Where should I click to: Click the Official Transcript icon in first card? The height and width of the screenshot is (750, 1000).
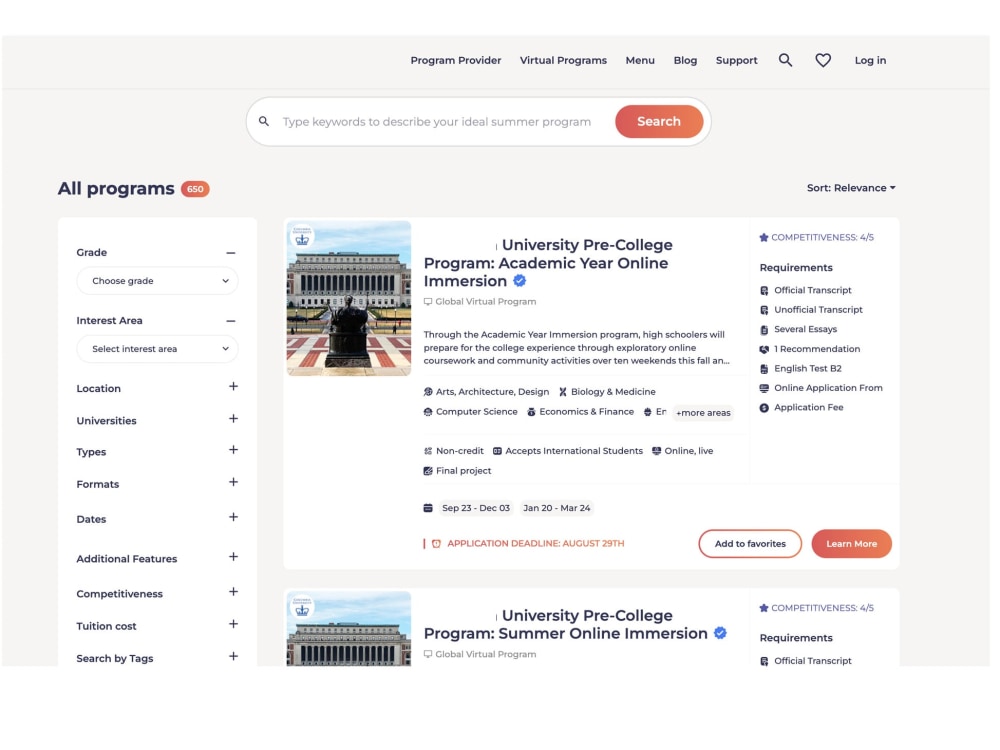pos(764,290)
